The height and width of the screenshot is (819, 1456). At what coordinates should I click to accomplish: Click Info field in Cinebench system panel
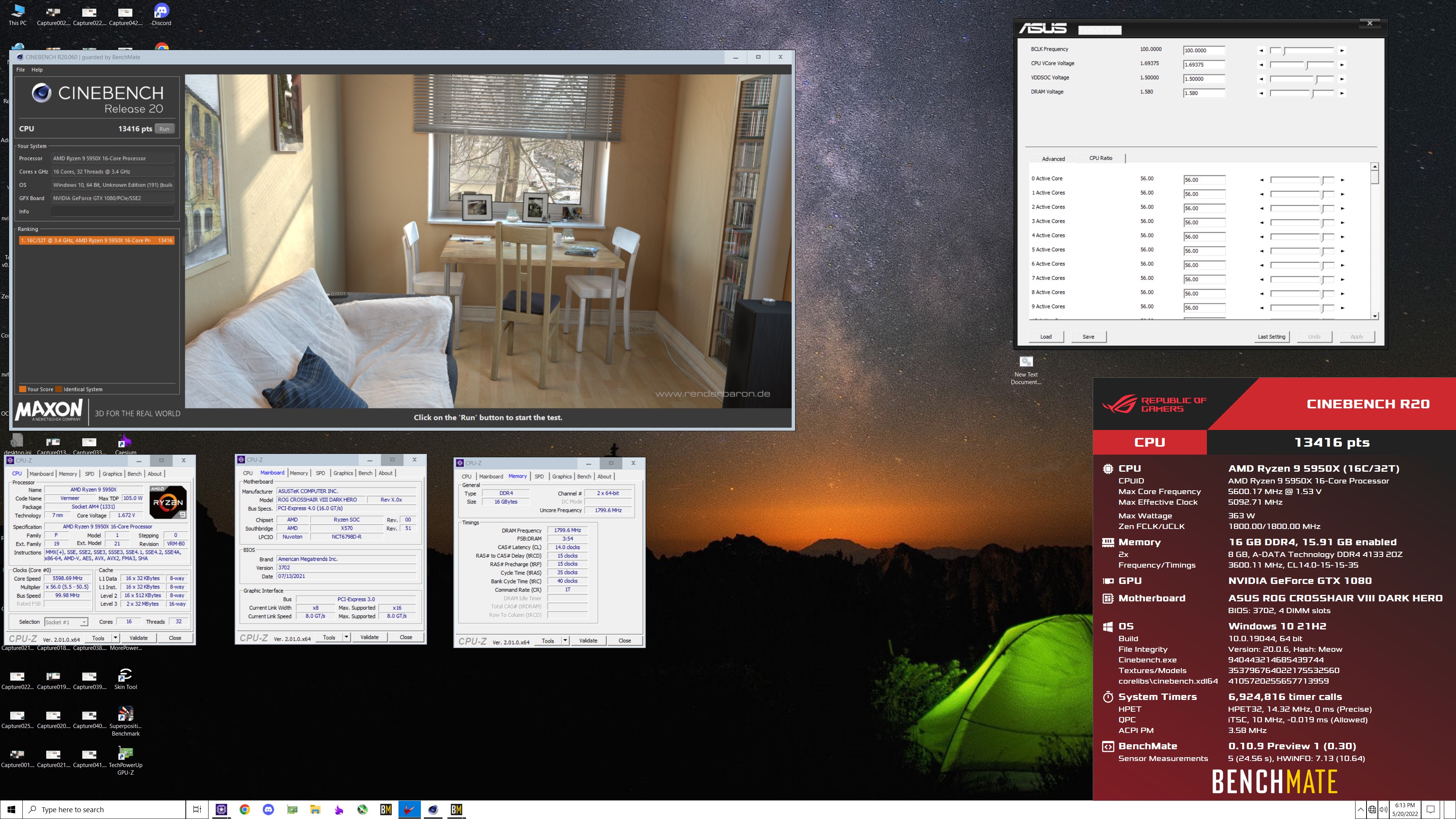(113, 212)
